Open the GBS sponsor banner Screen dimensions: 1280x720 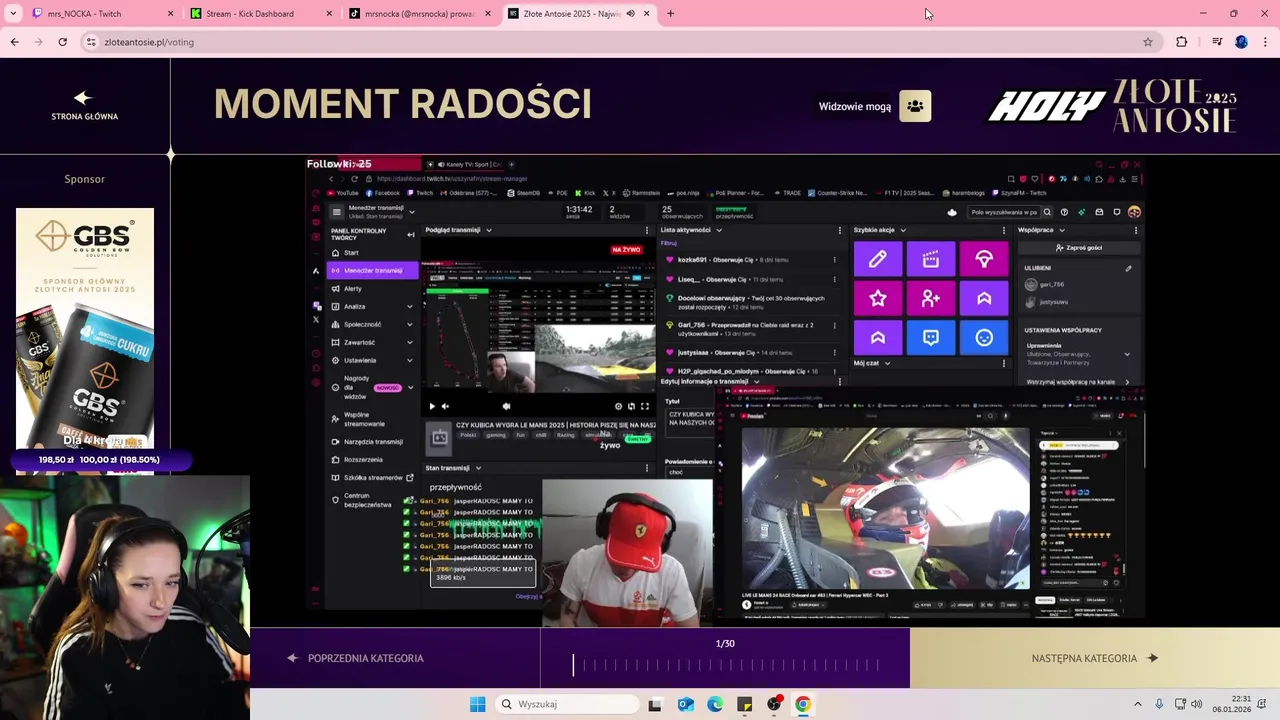pos(85,328)
